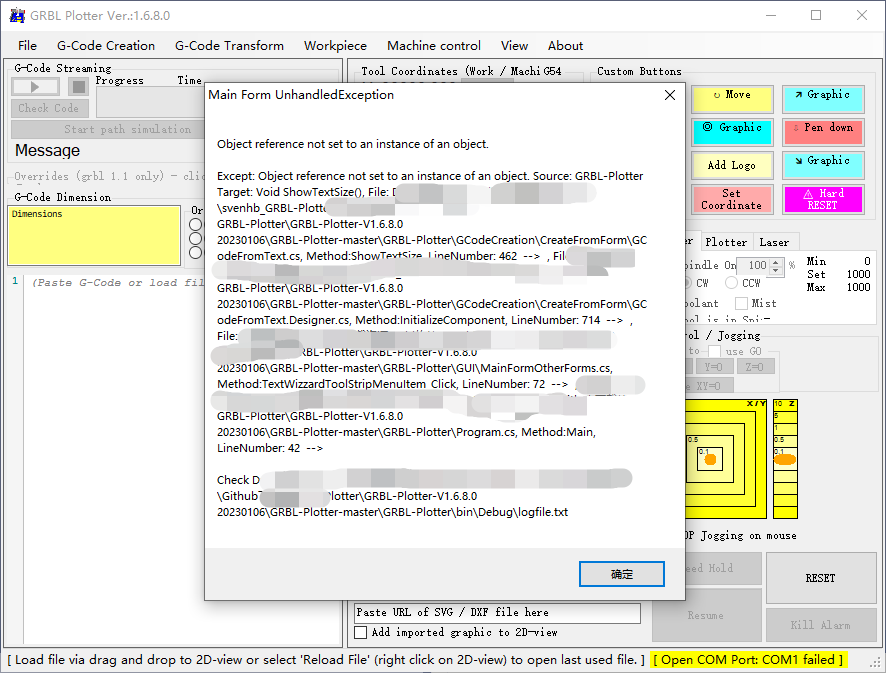The height and width of the screenshot is (673, 886).
Task: Close the UnhandledException dialog with X
Action: tap(670, 95)
